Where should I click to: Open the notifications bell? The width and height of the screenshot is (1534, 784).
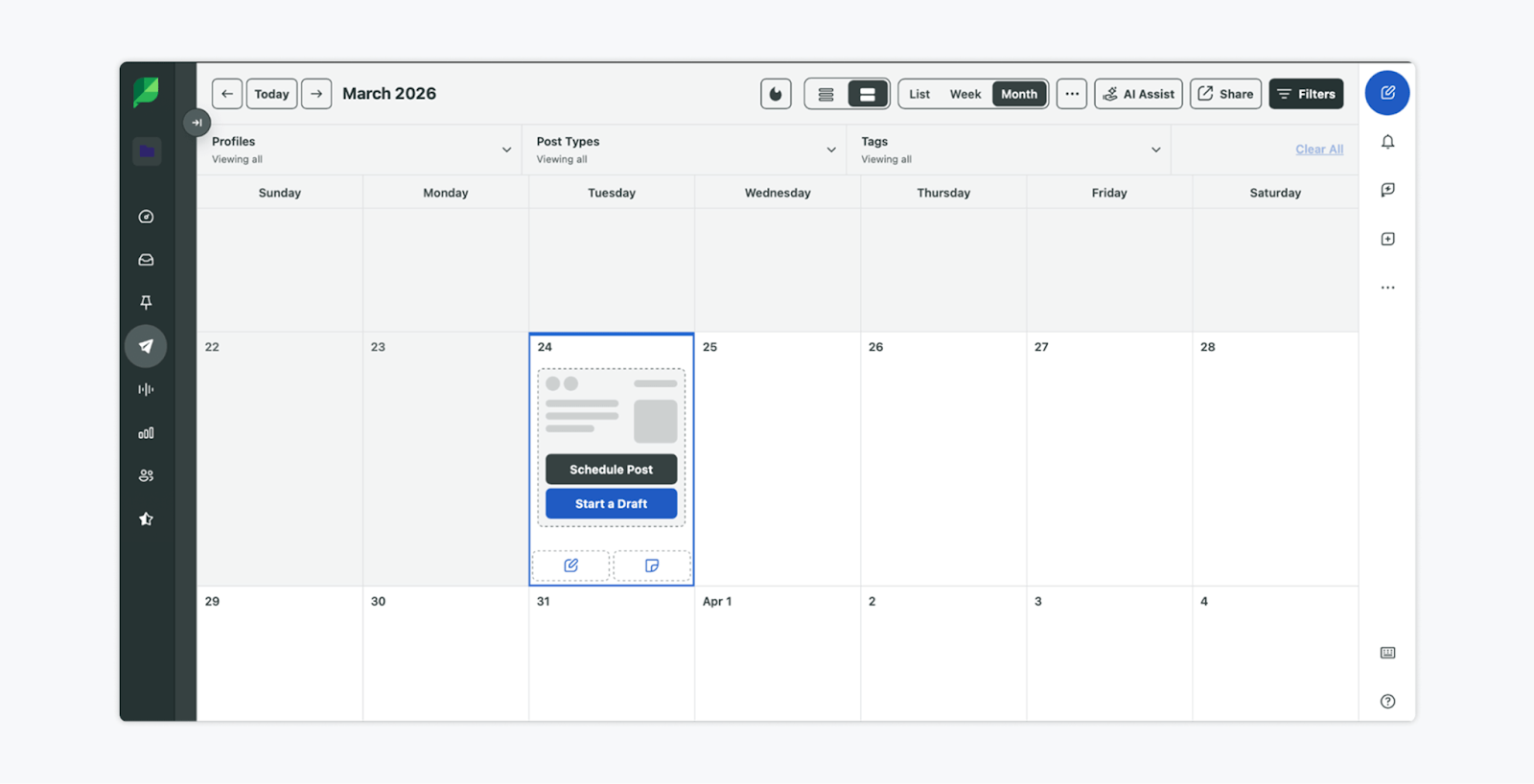(x=1387, y=142)
